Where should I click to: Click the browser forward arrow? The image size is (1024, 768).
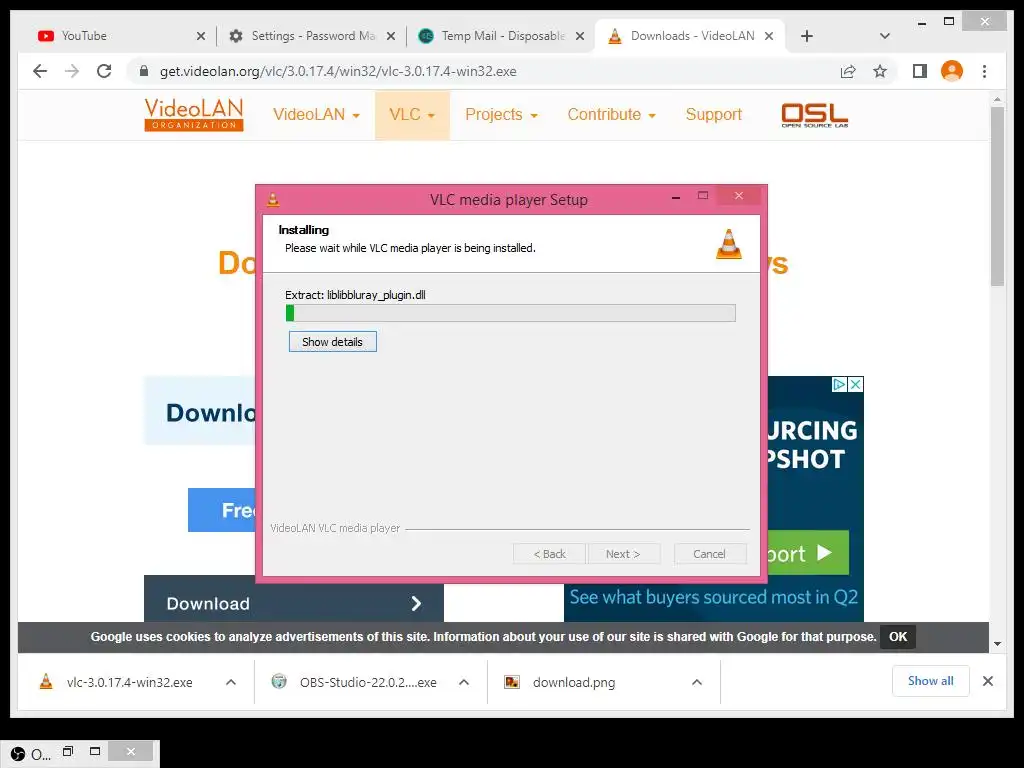coord(72,71)
